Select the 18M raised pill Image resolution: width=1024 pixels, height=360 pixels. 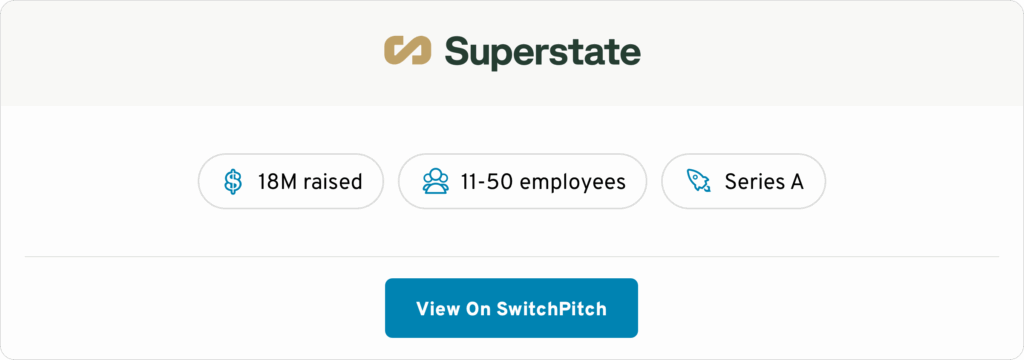[291, 182]
